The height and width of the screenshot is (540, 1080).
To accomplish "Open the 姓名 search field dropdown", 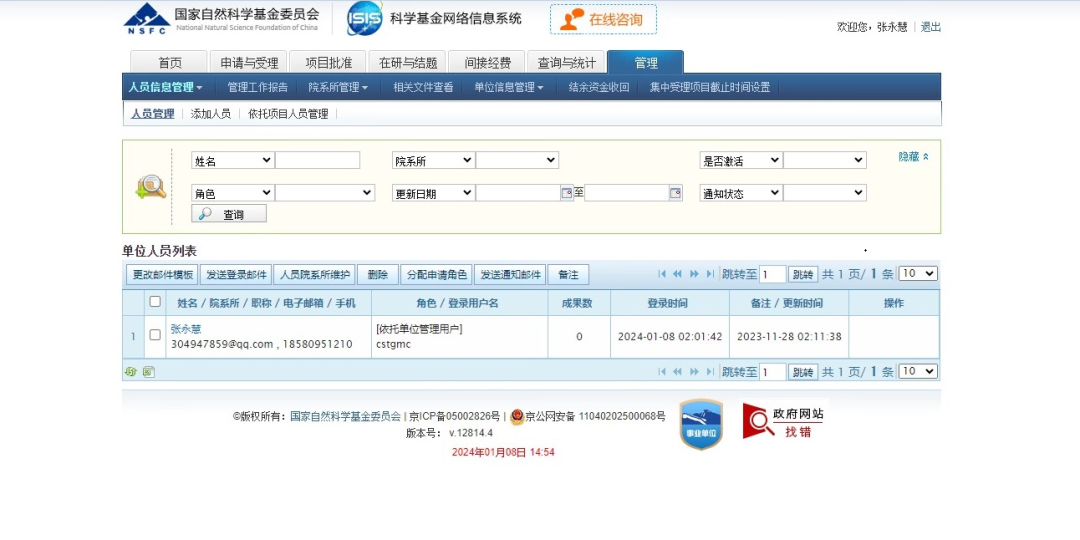I will click(232, 160).
